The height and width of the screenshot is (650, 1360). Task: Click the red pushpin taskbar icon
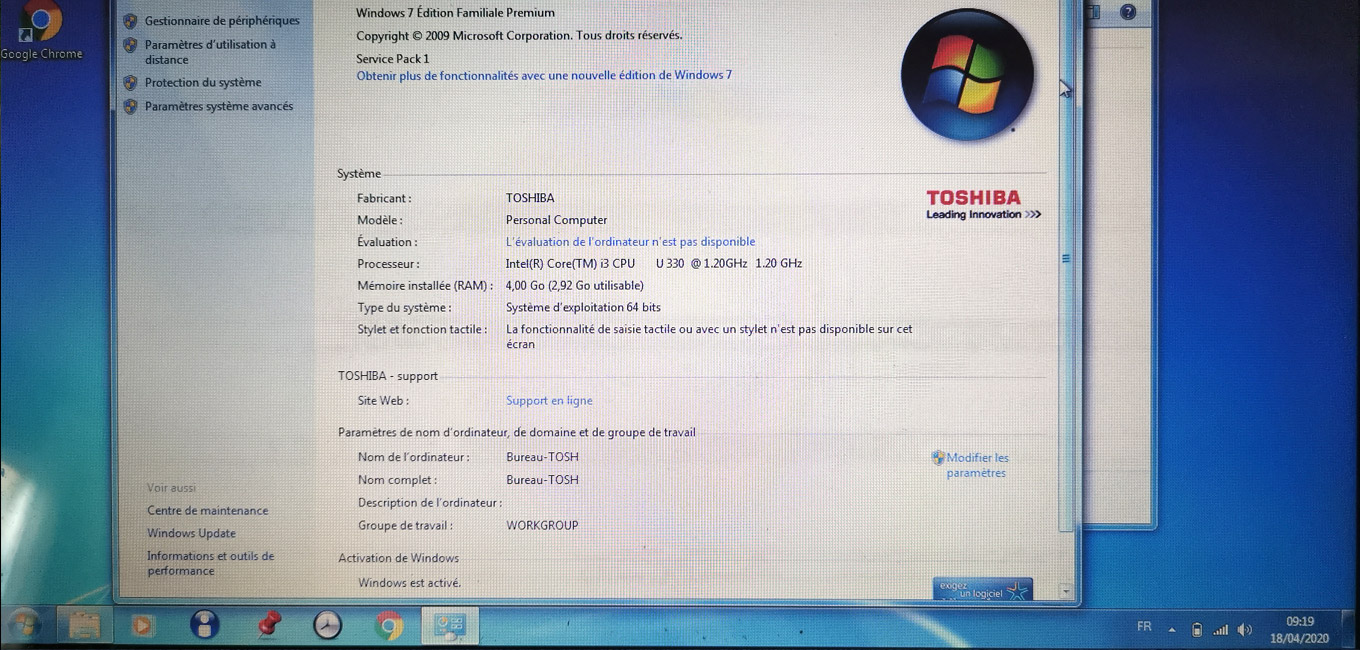pyautogui.click(x=268, y=625)
